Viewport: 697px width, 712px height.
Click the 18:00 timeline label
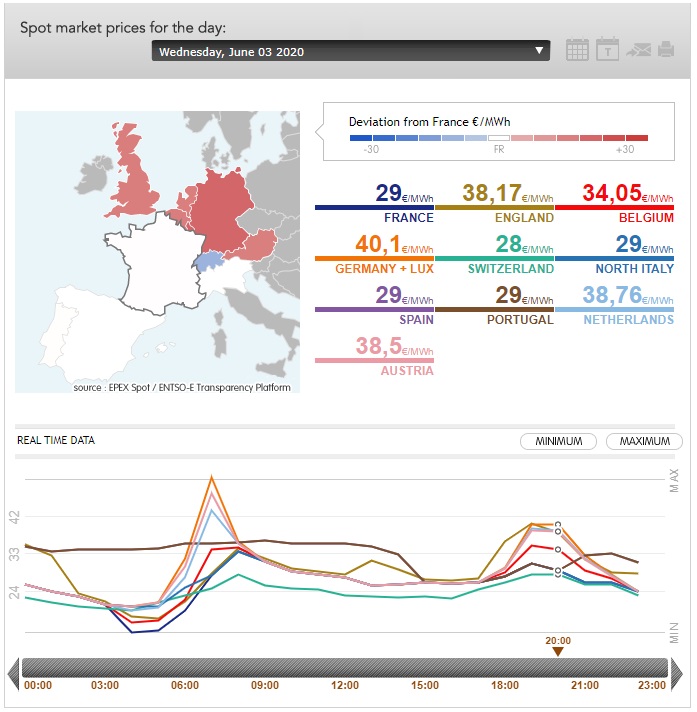(504, 685)
